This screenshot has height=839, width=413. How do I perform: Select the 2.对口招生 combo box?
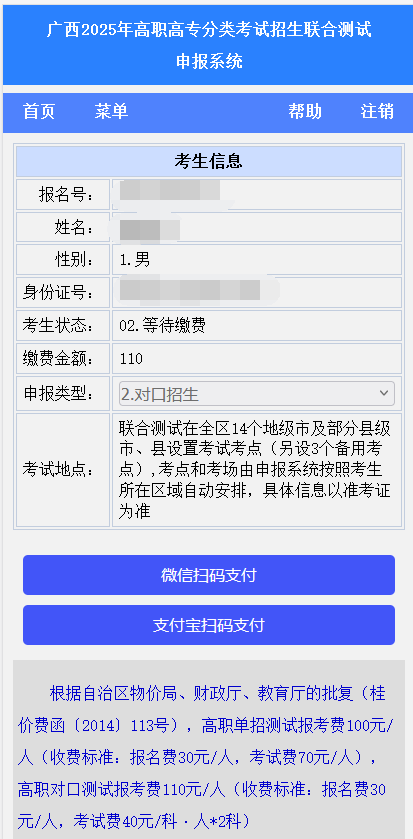pos(257,394)
